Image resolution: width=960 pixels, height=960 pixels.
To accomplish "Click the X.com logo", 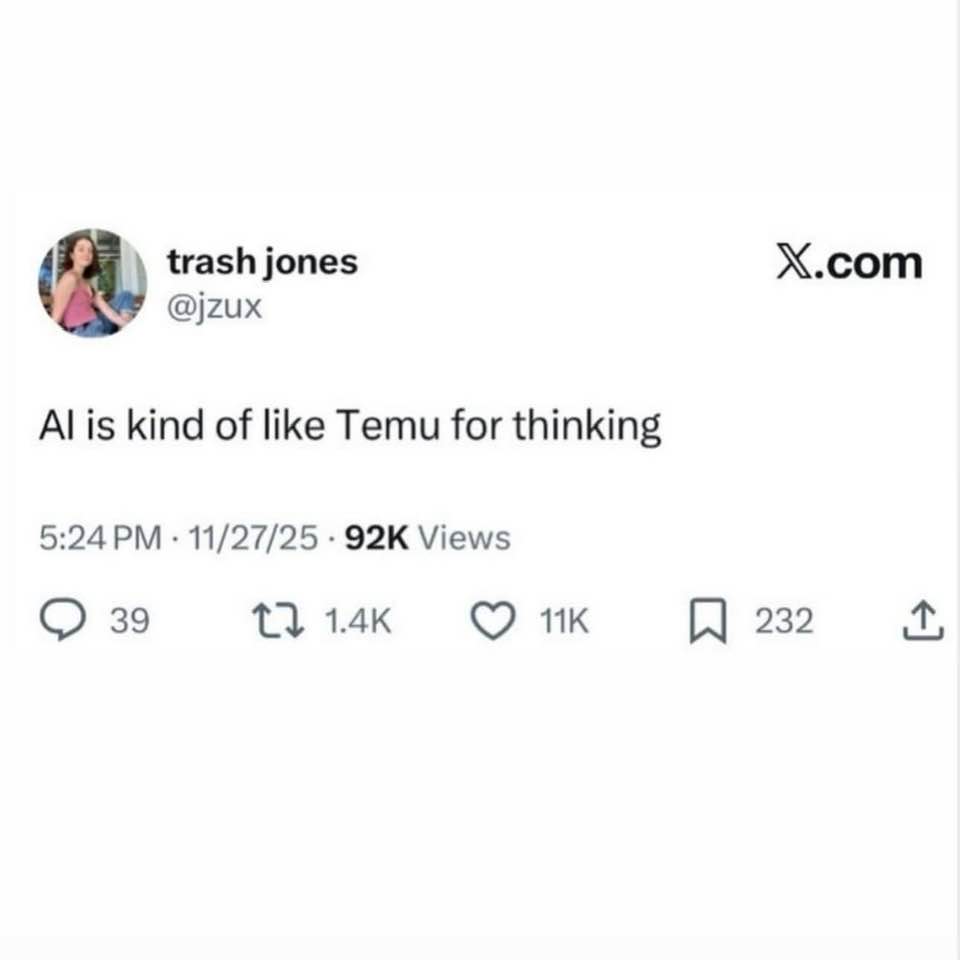I will pos(849,263).
